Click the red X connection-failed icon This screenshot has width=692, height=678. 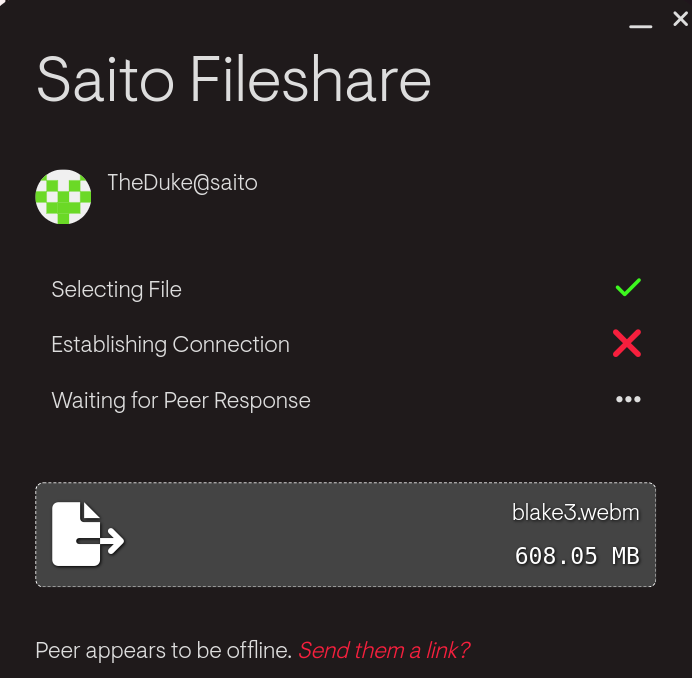(x=627, y=344)
